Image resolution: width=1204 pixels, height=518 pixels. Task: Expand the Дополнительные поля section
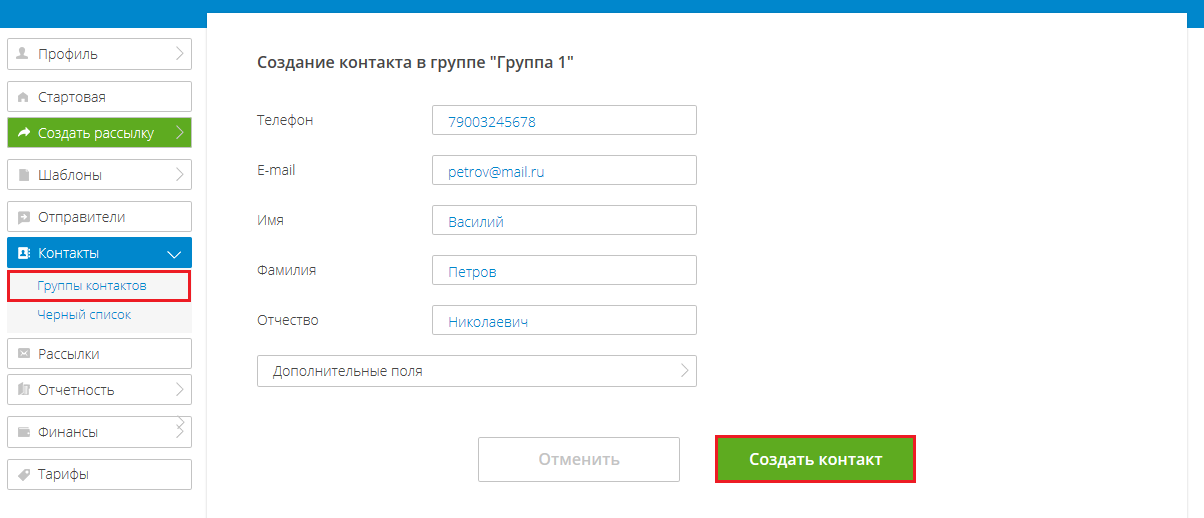point(476,371)
